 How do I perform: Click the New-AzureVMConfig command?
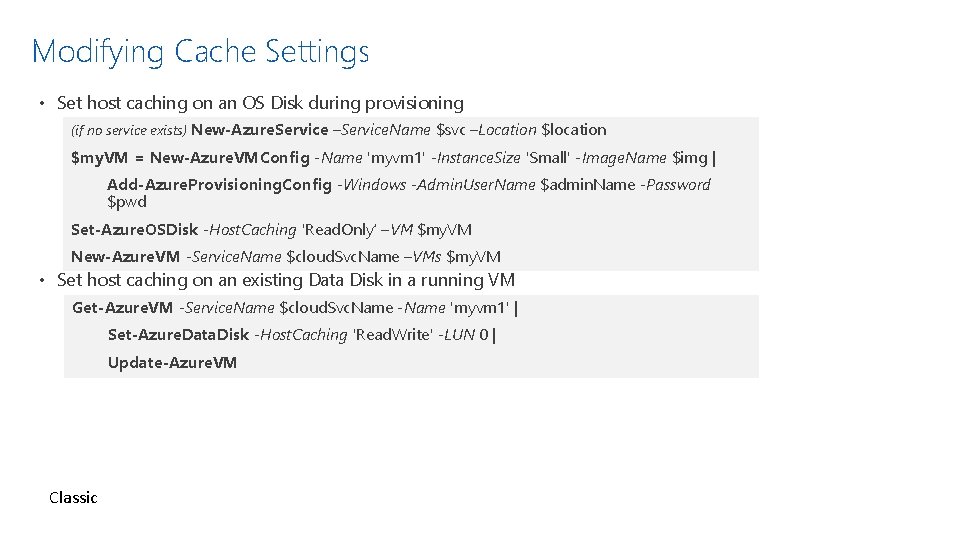216,158
